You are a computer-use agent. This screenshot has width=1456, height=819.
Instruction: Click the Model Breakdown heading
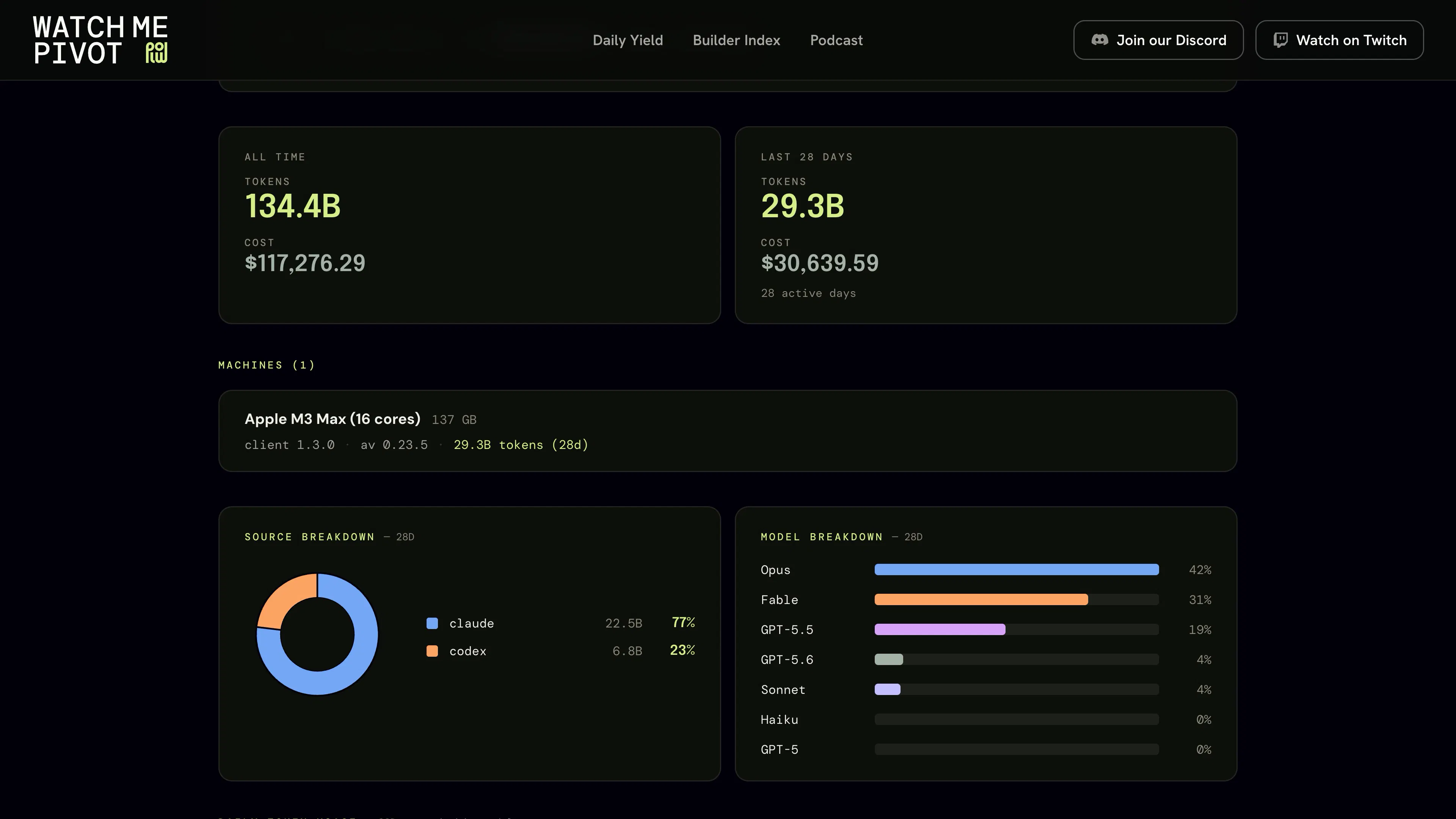pos(821,537)
